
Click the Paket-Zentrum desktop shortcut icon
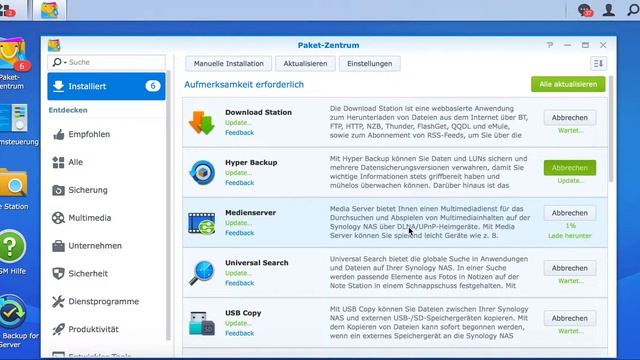click(13, 54)
